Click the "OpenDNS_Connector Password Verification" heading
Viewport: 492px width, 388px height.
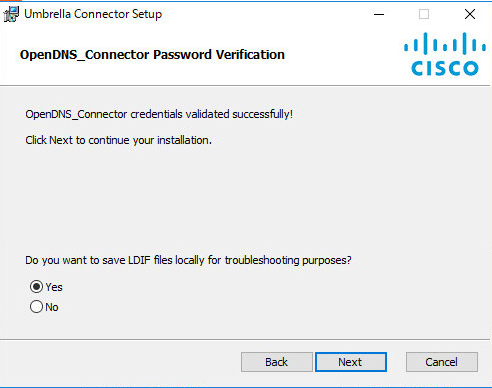[x=152, y=55]
